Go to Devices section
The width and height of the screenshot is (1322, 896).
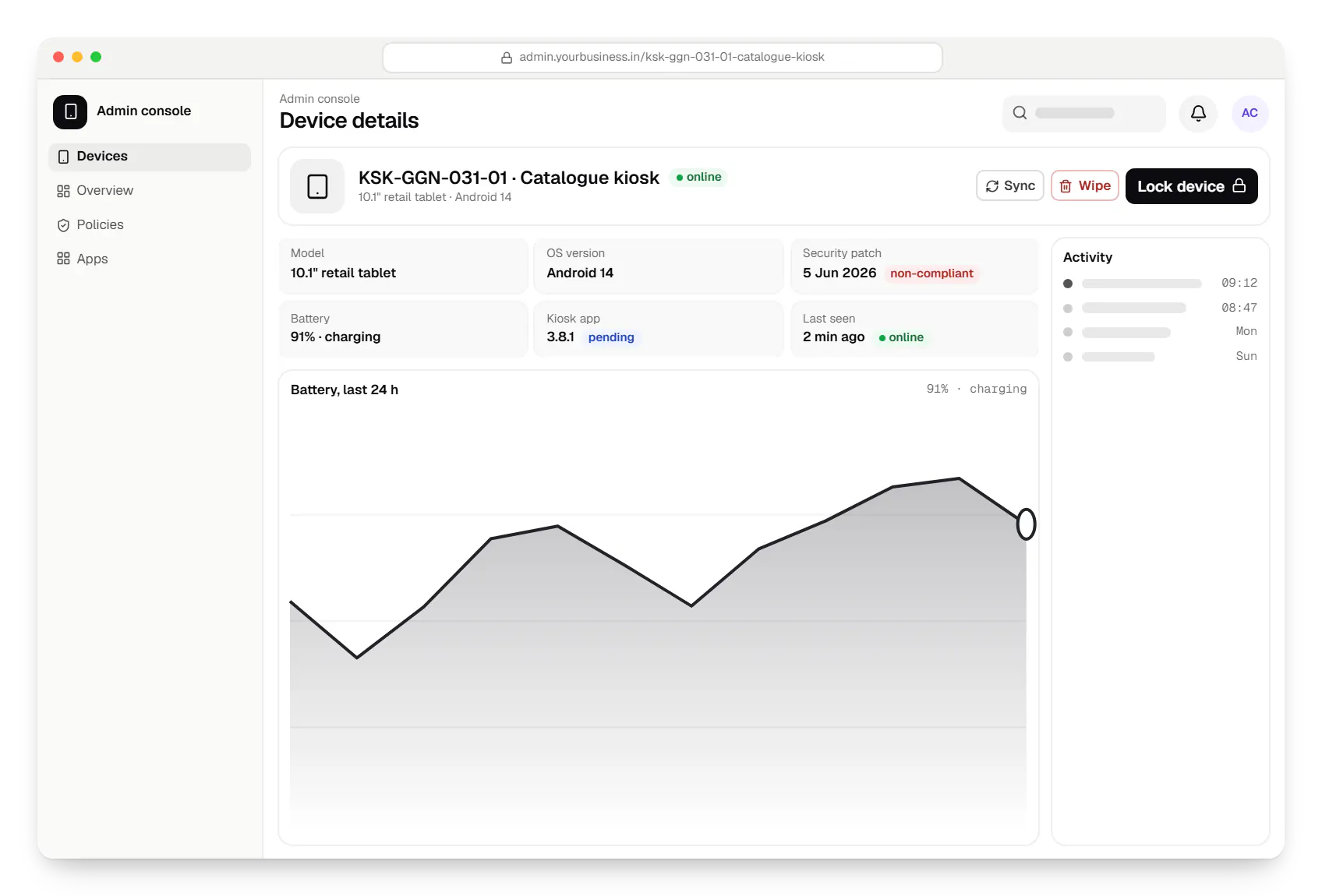click(x=150, y=157)
